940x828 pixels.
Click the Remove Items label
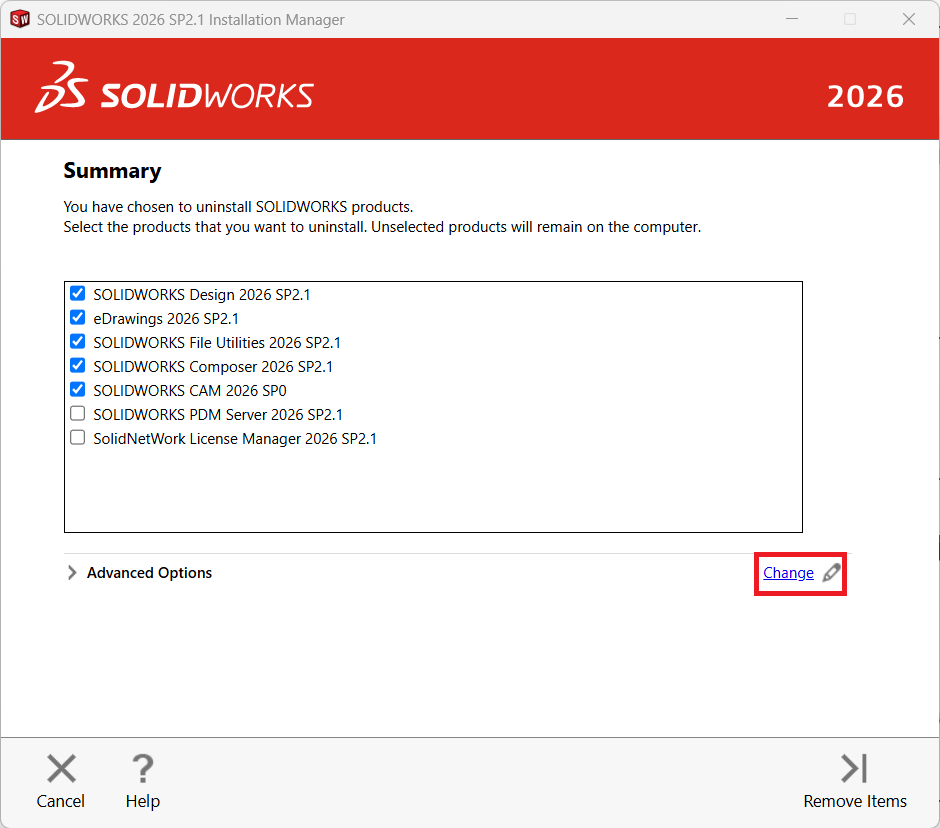(855, 801)
